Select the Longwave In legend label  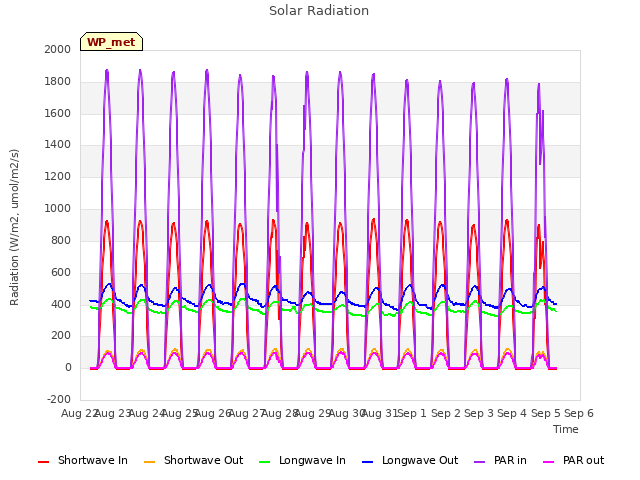click(312, 460)
